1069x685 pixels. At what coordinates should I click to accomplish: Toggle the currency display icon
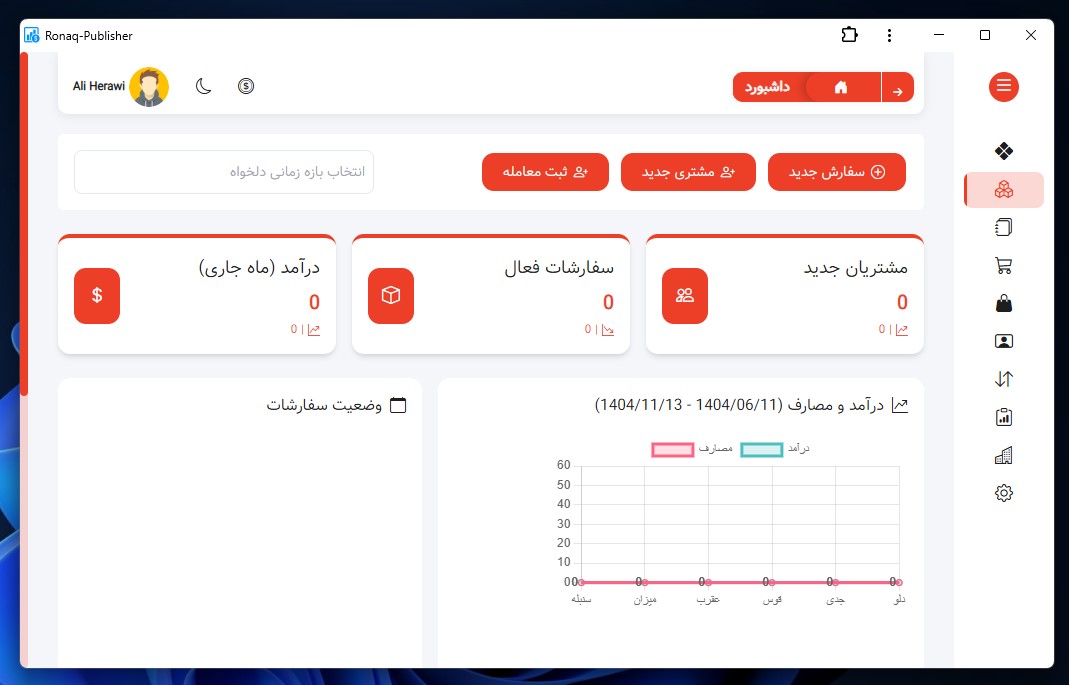246,87
